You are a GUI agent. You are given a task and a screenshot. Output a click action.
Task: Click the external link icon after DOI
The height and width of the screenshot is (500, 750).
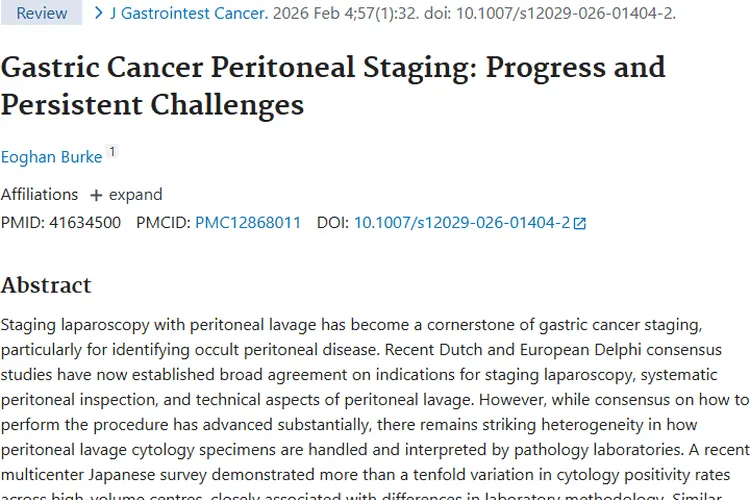[580, 223]
